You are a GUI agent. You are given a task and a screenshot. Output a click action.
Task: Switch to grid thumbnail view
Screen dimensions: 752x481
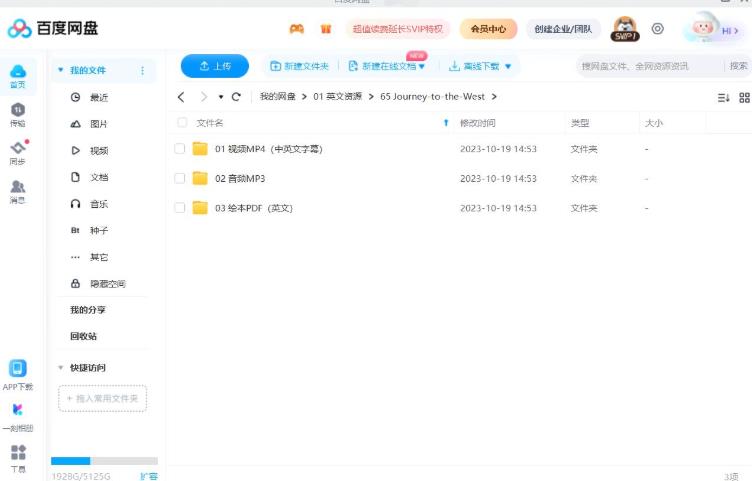tap(744, 98)
